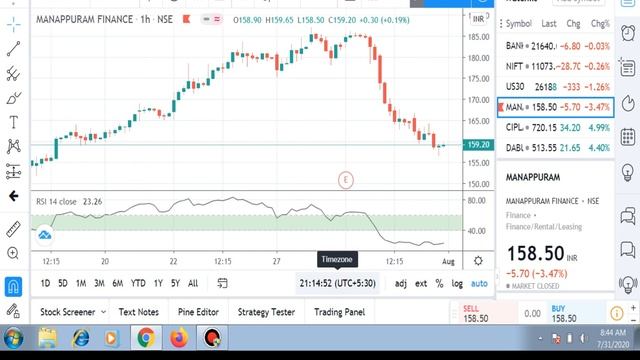Set chart range to 1D
The height and width of the screenshot is (360, 640).
45,283
